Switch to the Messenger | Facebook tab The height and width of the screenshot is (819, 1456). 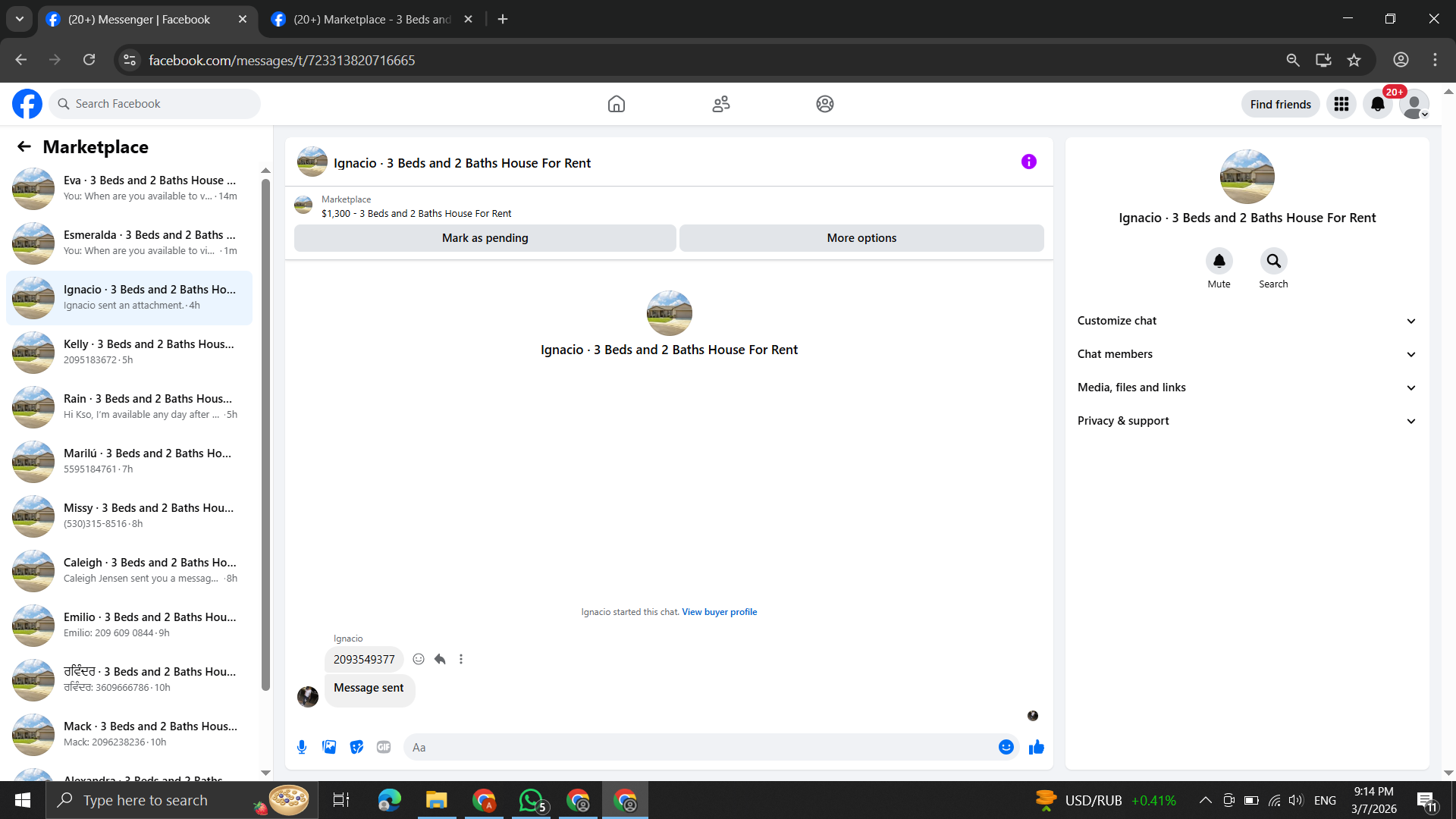(x=148, y=19)
